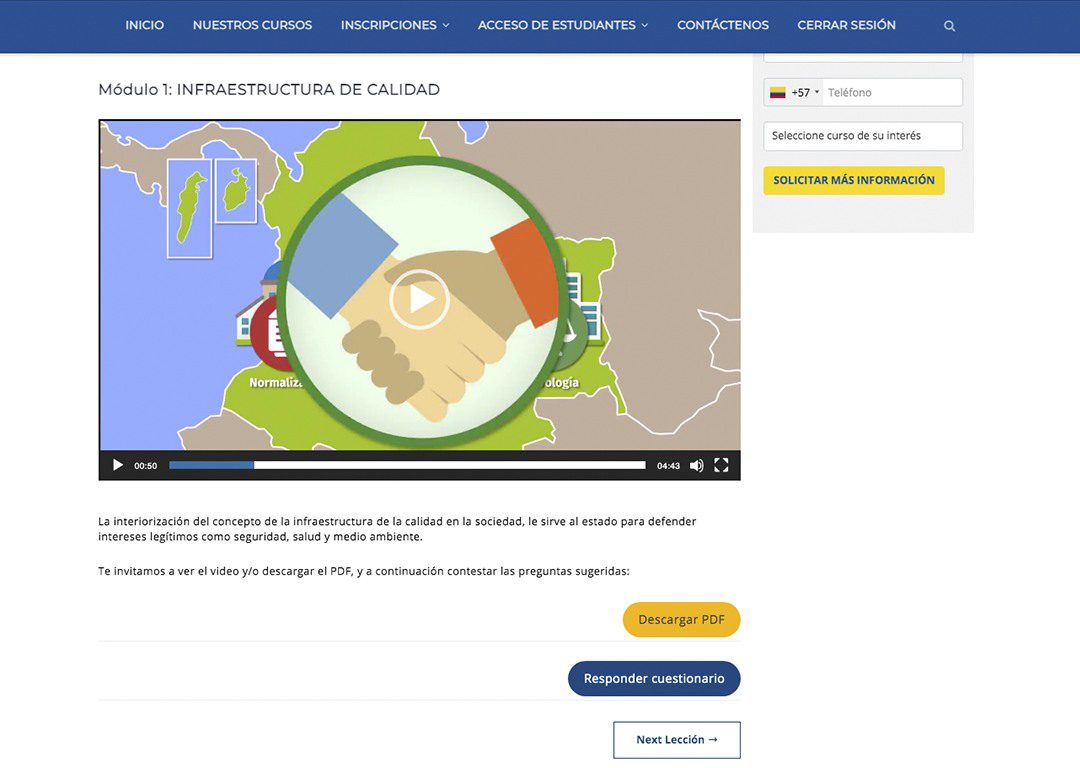Open the search magnifier icon

click(x=948, y=25)
